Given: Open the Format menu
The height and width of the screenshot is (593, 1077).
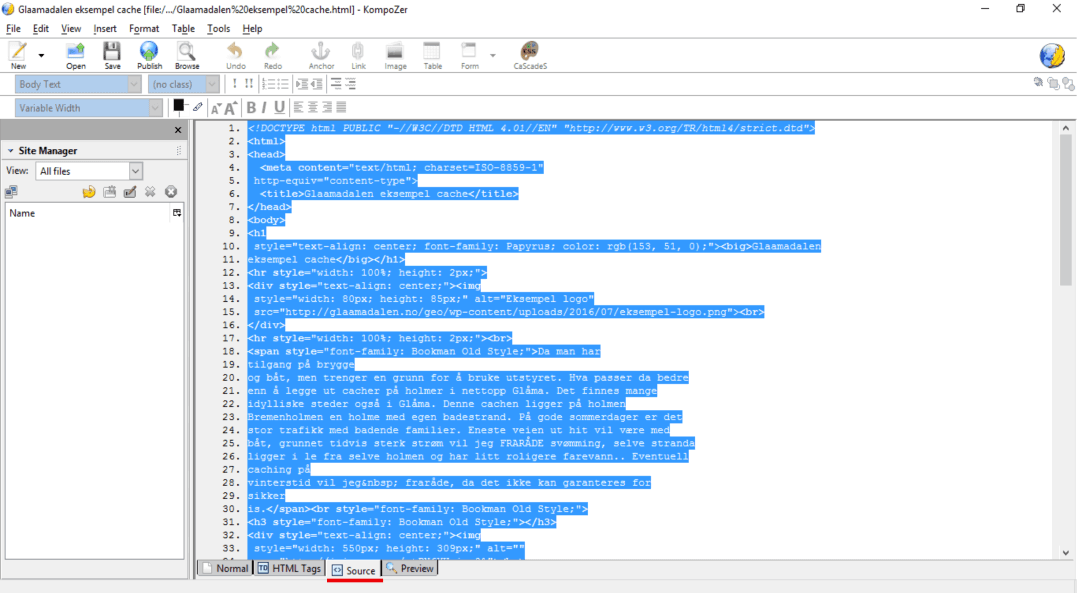Looking at the screenshot, I should click(x=144, y=29).
